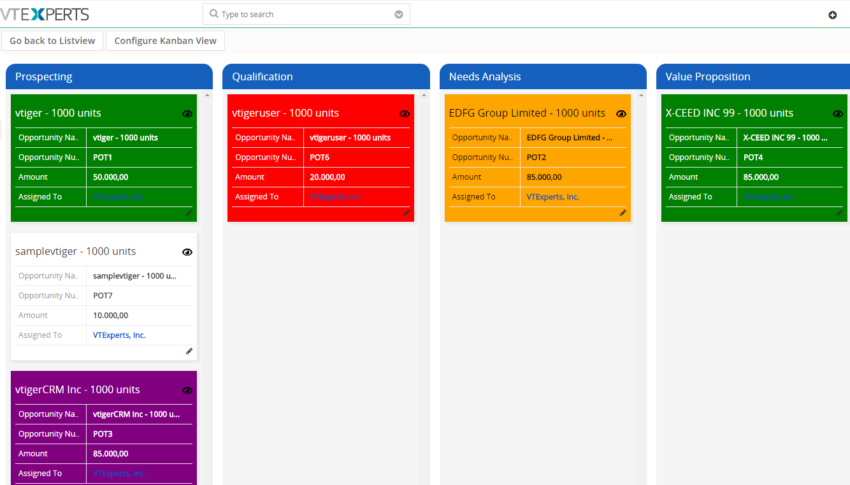Image resolution: width=850 pixels, height=485 pixels.
Task: Click amount 85.000,00 on EDFG card
Action: [544, 177]
